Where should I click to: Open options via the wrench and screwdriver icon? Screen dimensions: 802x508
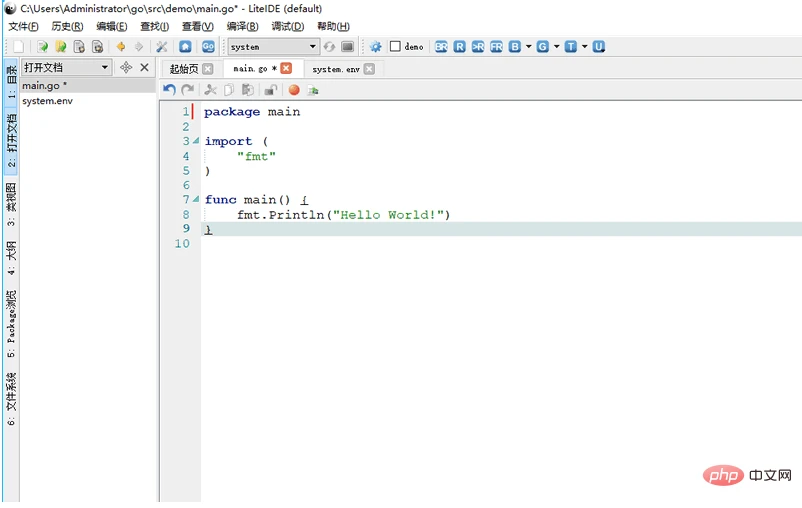(x=162, y=47)
